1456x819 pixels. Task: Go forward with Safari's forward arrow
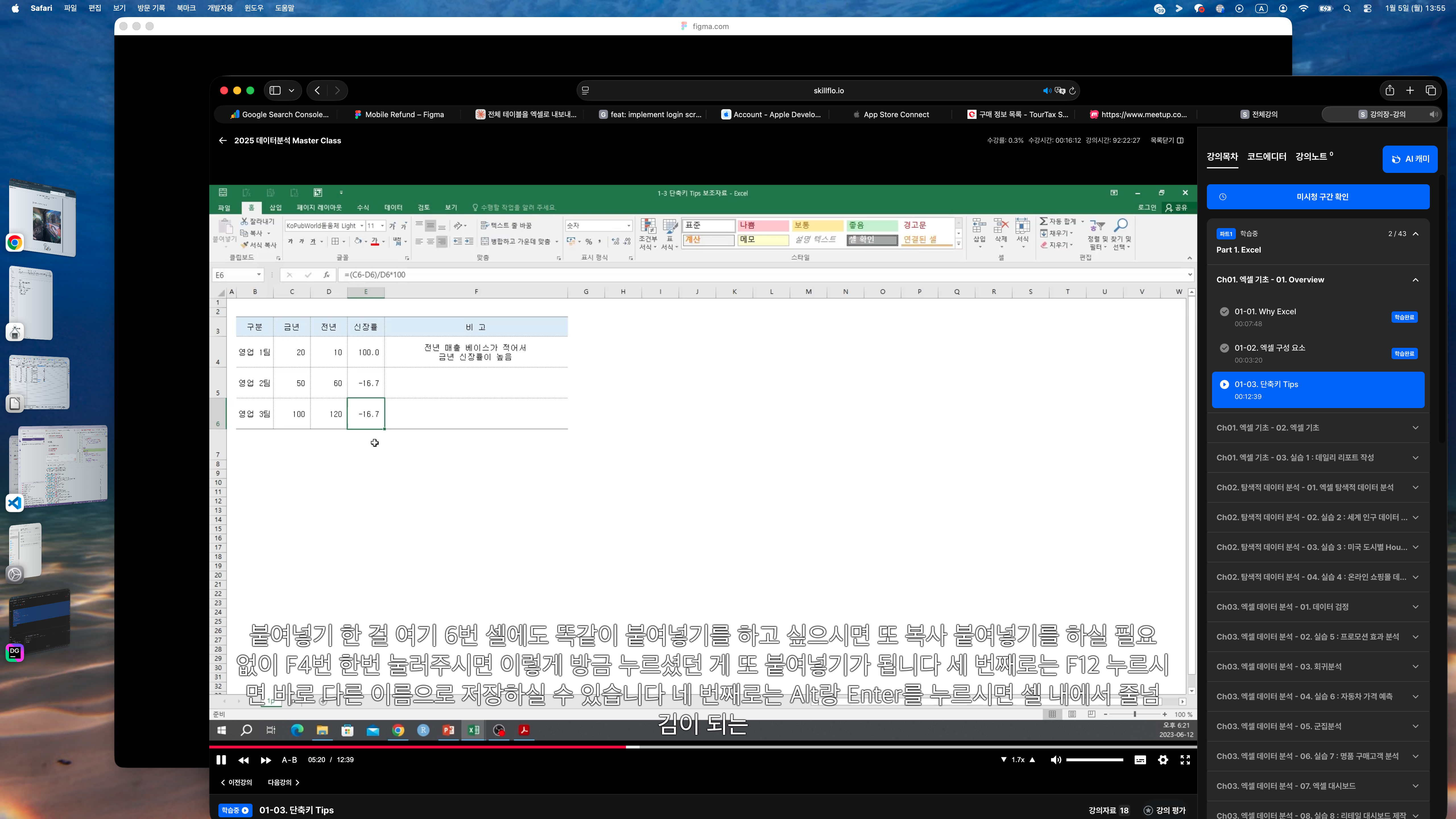pos(338,90)
